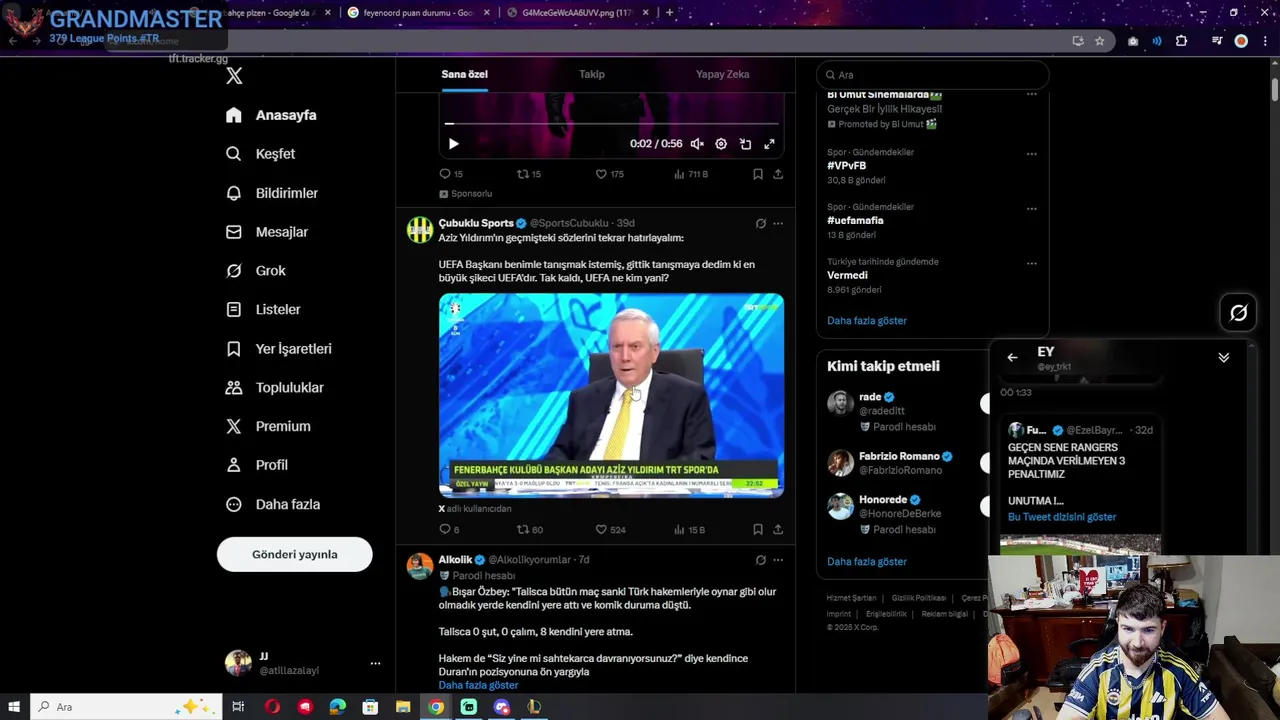Toggle video picture-in-picture icon

click(745, 144)
